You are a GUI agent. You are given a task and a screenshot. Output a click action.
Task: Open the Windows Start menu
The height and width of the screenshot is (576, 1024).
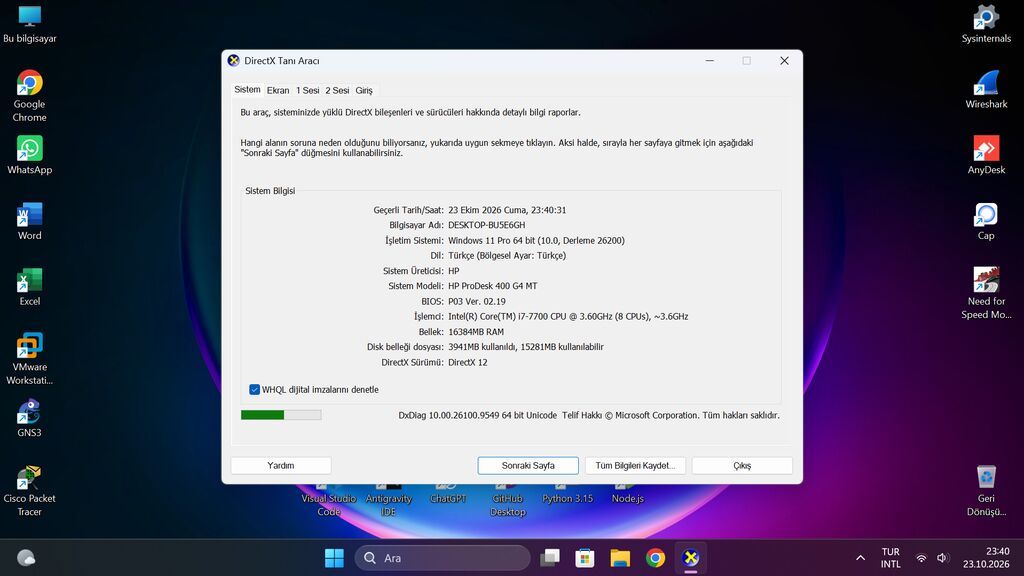[334, 558]
